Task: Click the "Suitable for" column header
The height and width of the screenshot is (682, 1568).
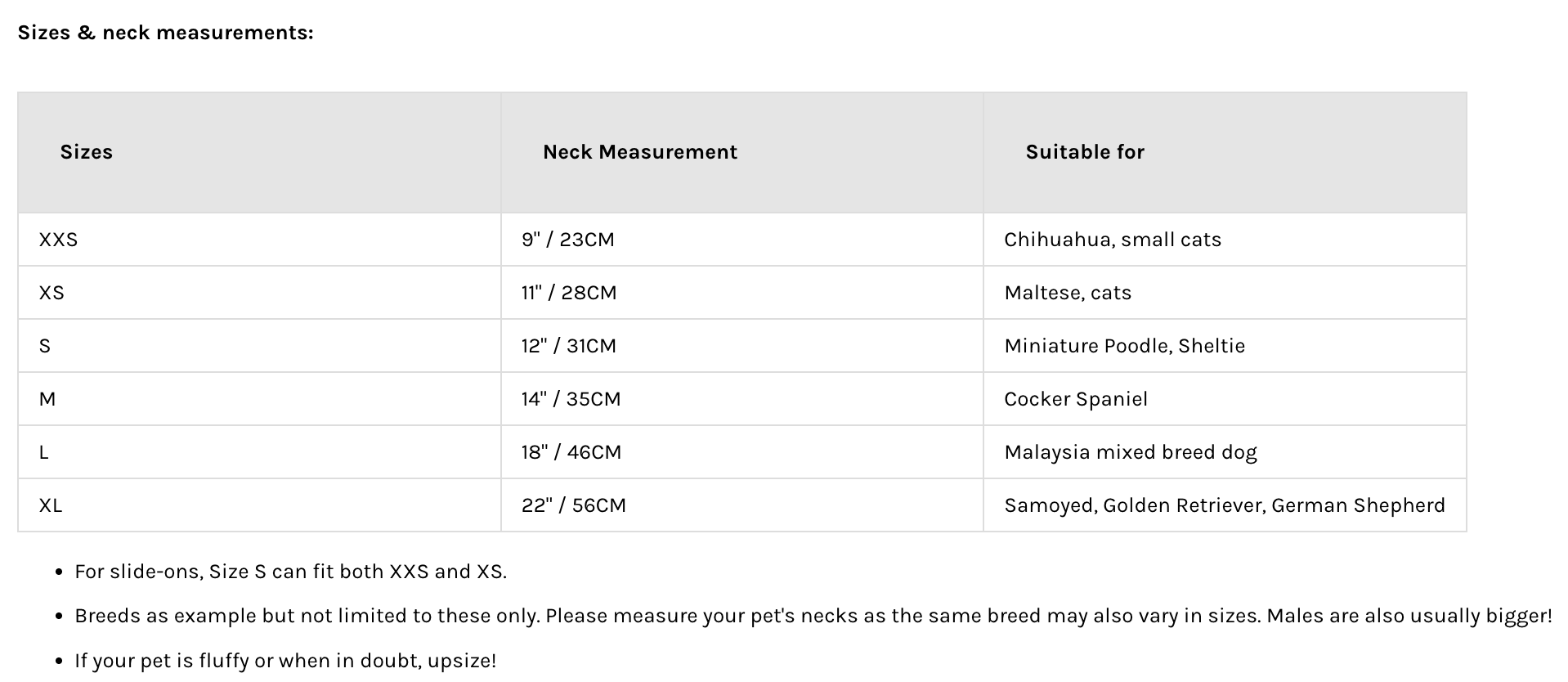Action: (1085, 152)
